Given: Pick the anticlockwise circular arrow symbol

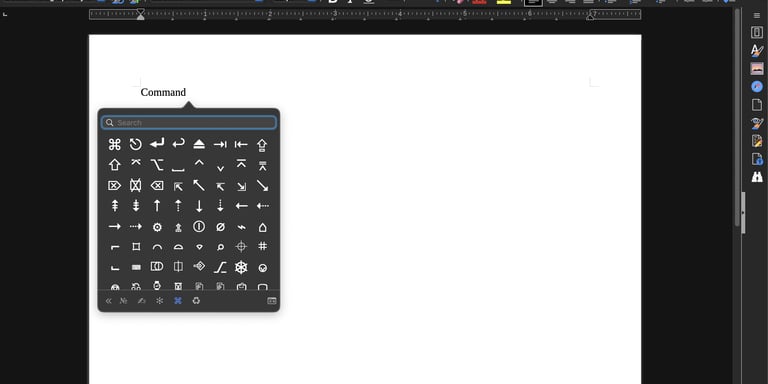Looking at the screenshot, I should [x=136, y=144].
